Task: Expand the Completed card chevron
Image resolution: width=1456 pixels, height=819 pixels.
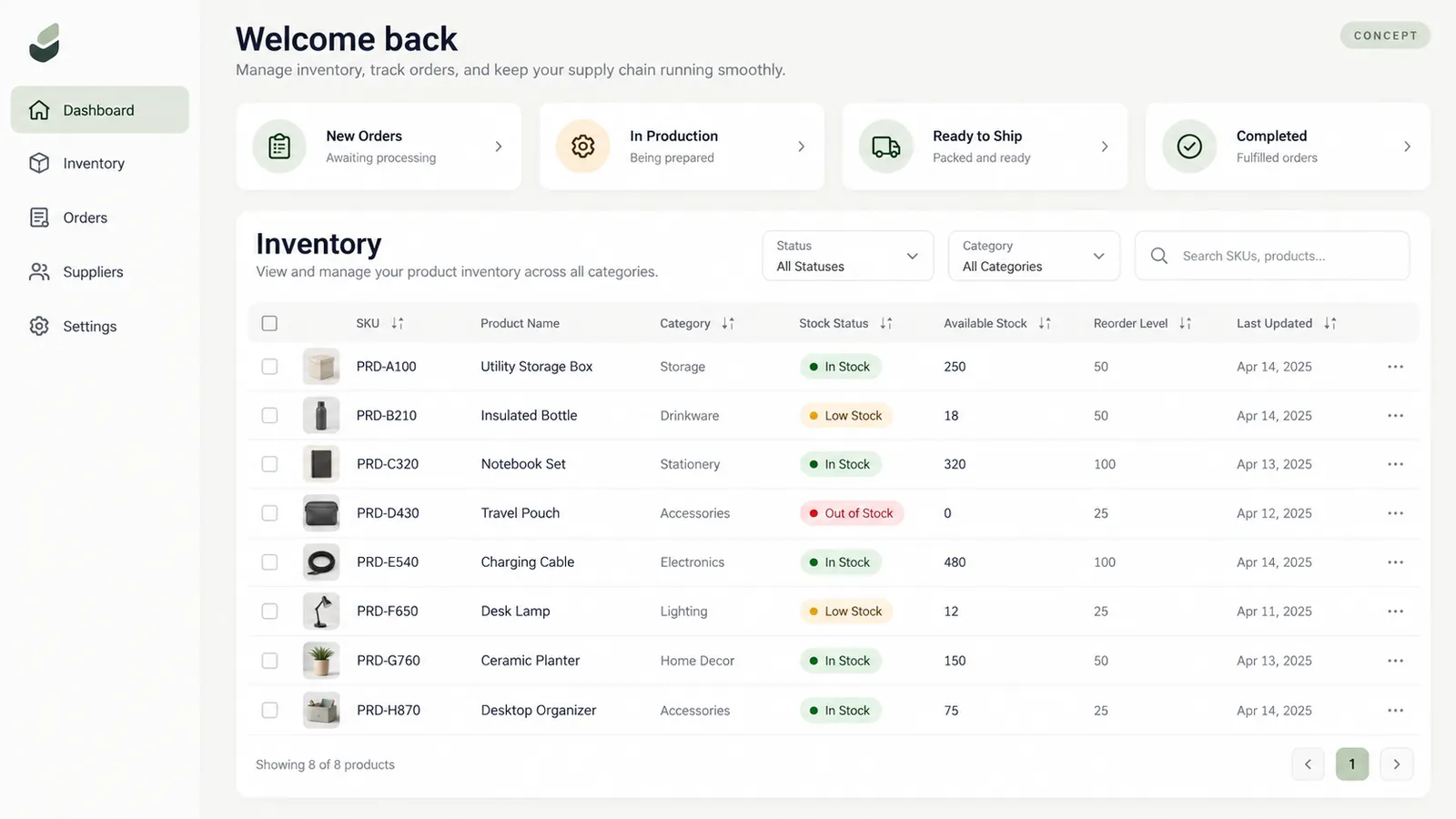Action: click(x=1408, y=147)
